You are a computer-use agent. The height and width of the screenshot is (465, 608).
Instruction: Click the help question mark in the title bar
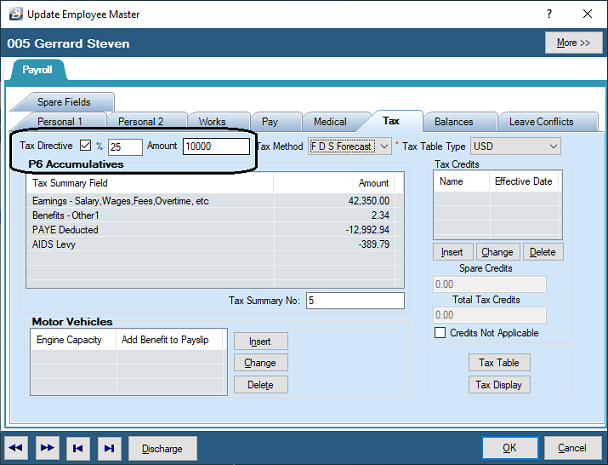[549, 14]
